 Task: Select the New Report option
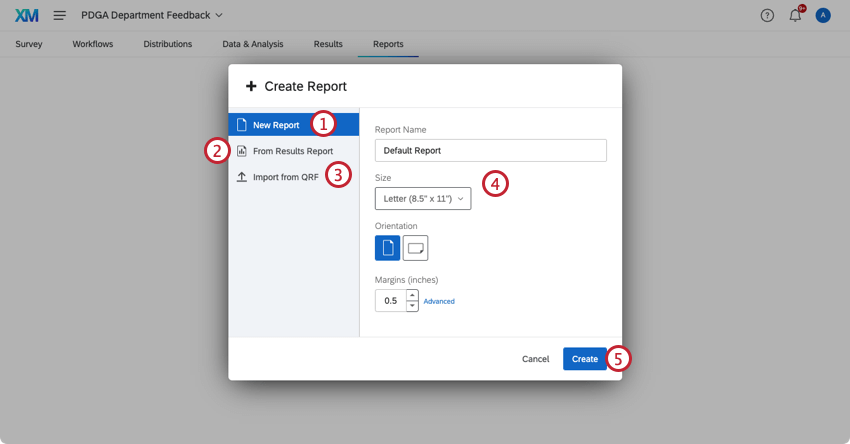(x=293, y=125)
